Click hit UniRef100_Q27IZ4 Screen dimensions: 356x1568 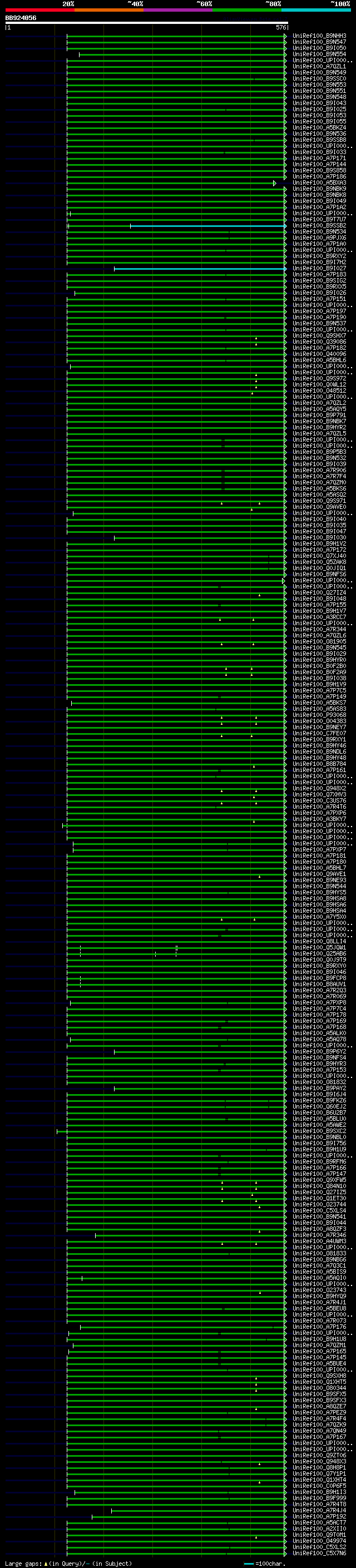[319, 592]
